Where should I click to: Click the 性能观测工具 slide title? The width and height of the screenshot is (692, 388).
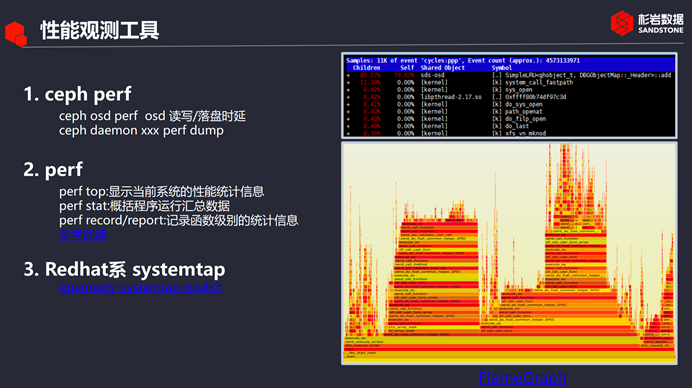click(x=100, y=30)
